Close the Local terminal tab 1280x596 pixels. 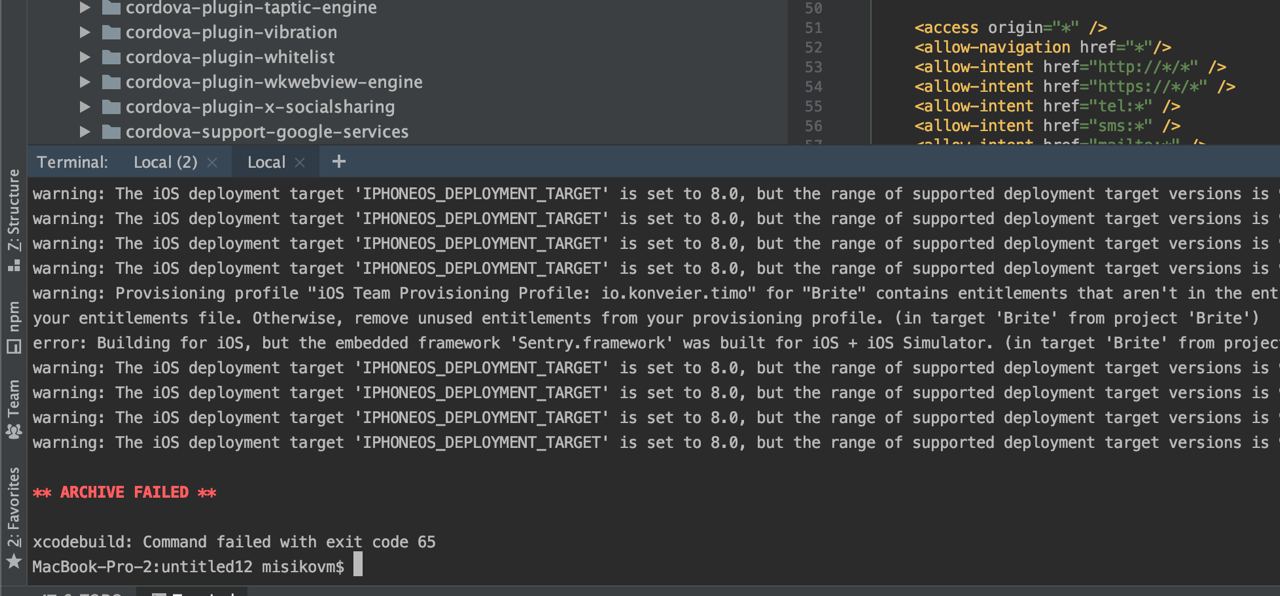301,162
